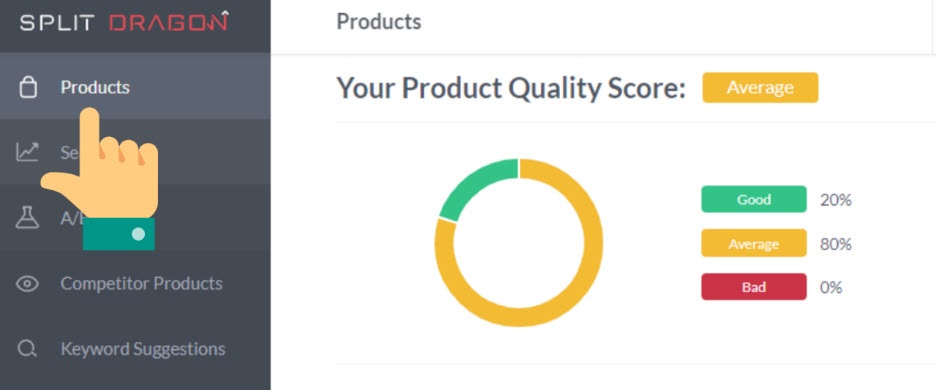Click the Competitor Products eye icon

(x=27, y=283)
